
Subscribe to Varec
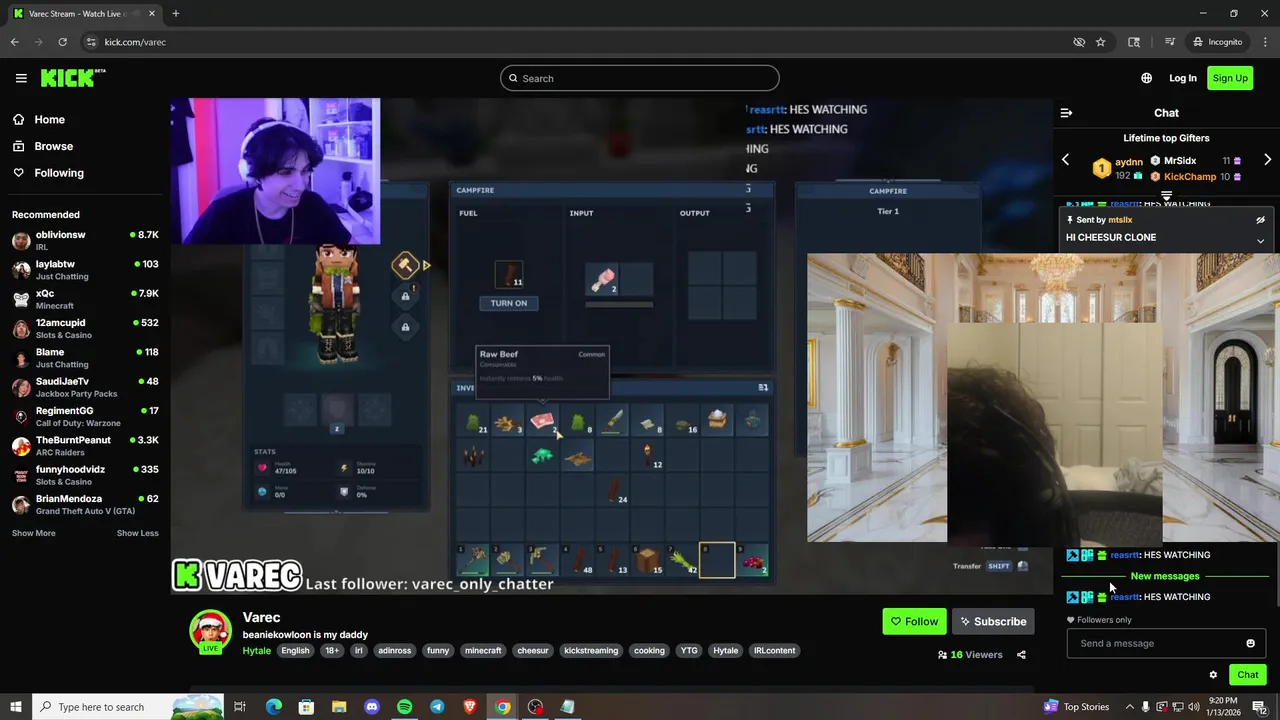pyautogui.click(x=993, y=621)
